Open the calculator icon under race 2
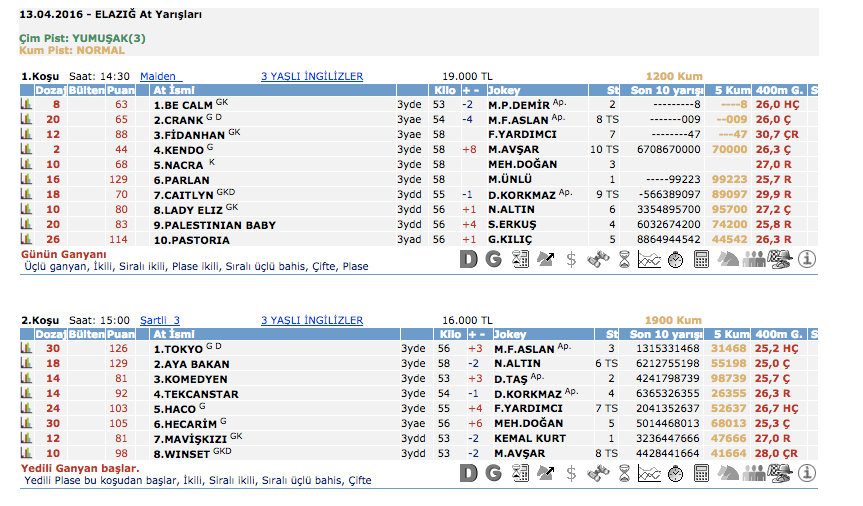863x506 pixels. click(702, 473)
